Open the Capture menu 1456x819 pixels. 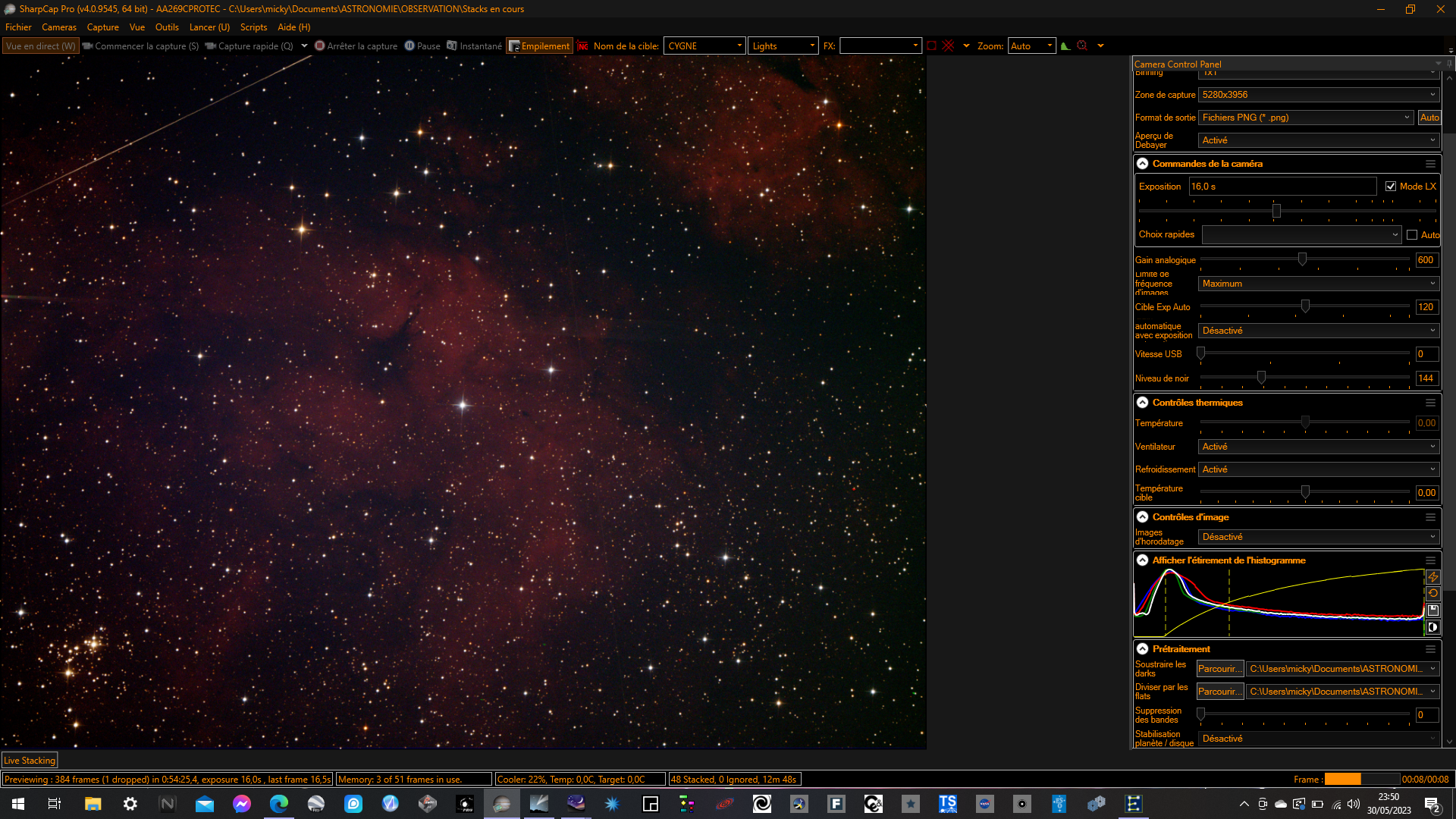(103, 27)
